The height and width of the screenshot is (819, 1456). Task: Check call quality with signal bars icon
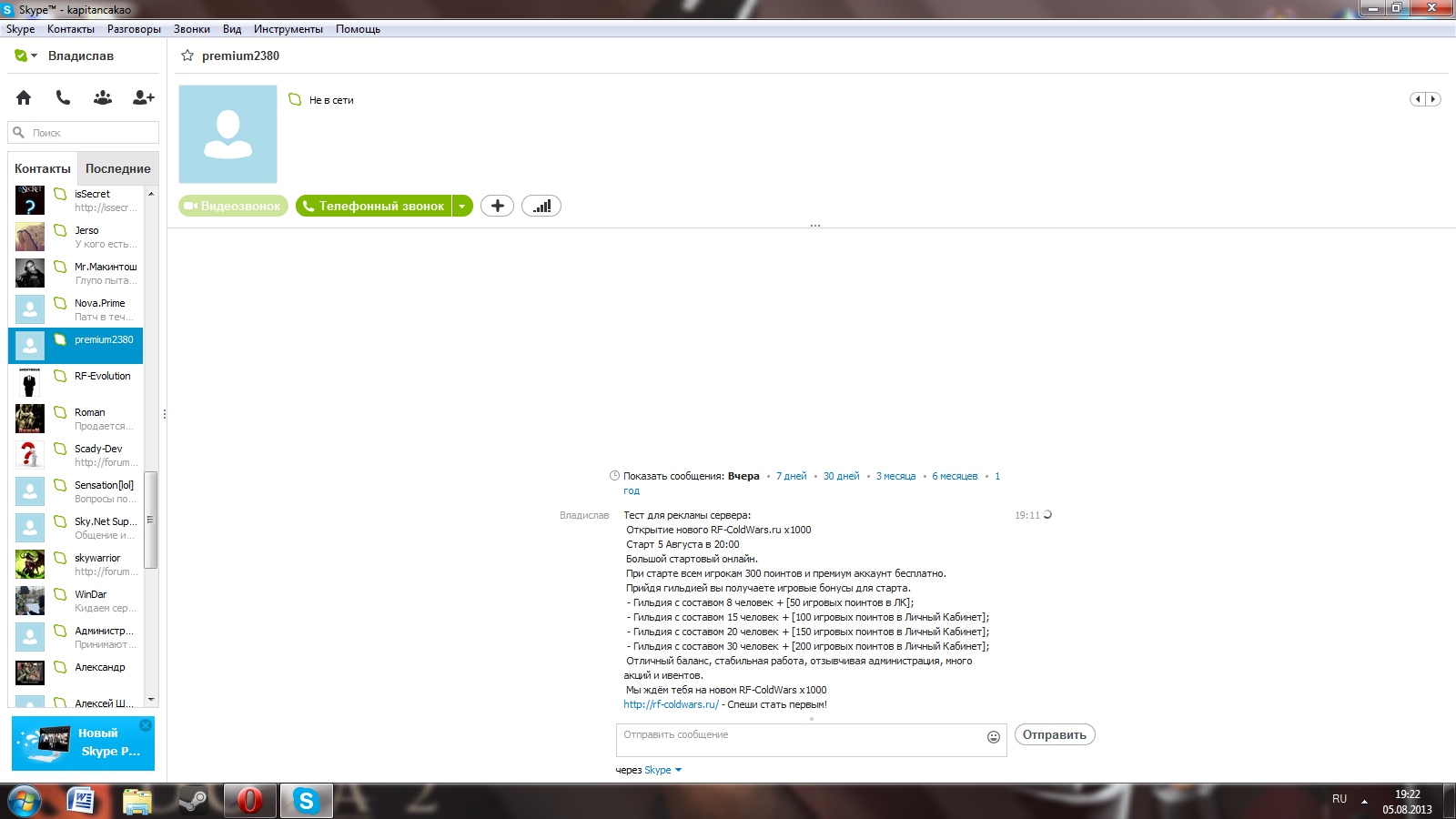click(541, 207)
